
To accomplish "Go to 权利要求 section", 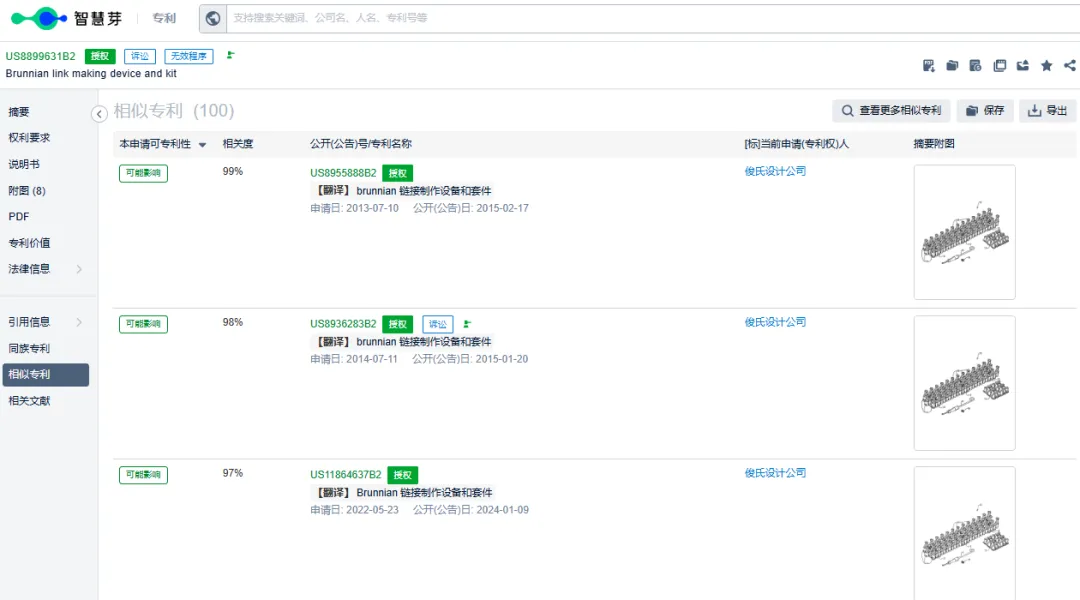I will 29,138.
